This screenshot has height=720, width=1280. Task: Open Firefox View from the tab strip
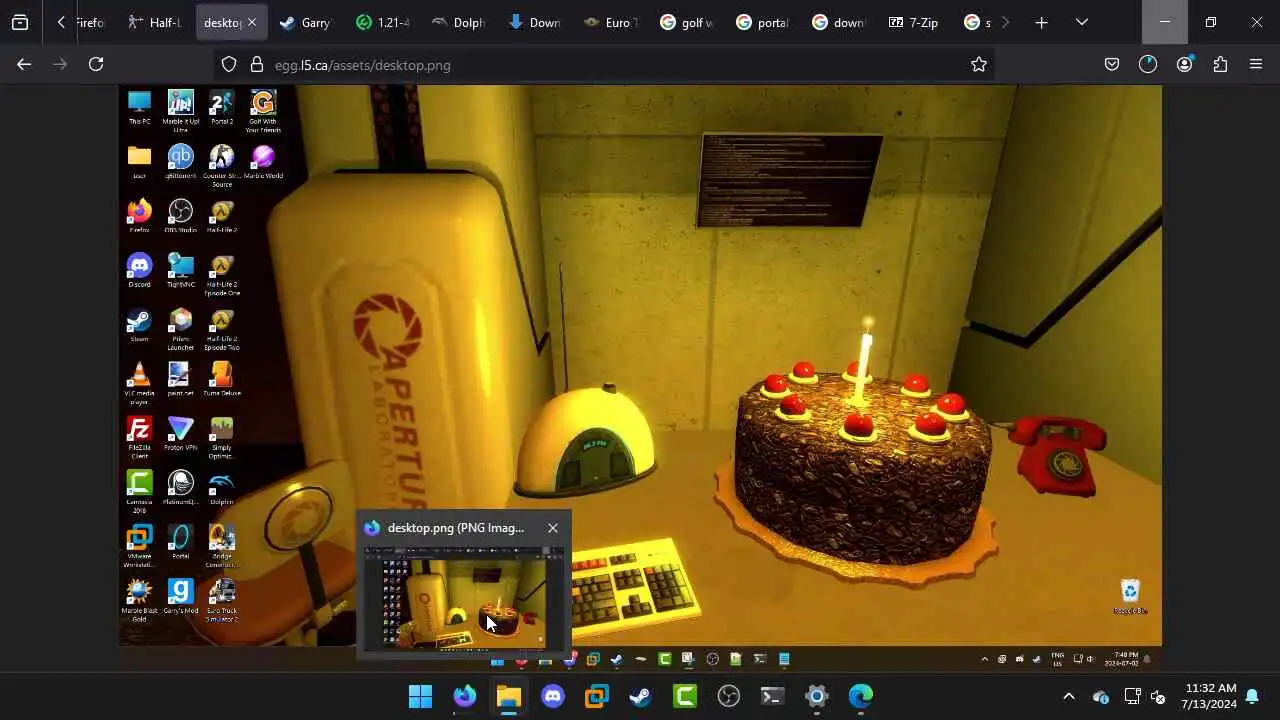coord(20,22)
